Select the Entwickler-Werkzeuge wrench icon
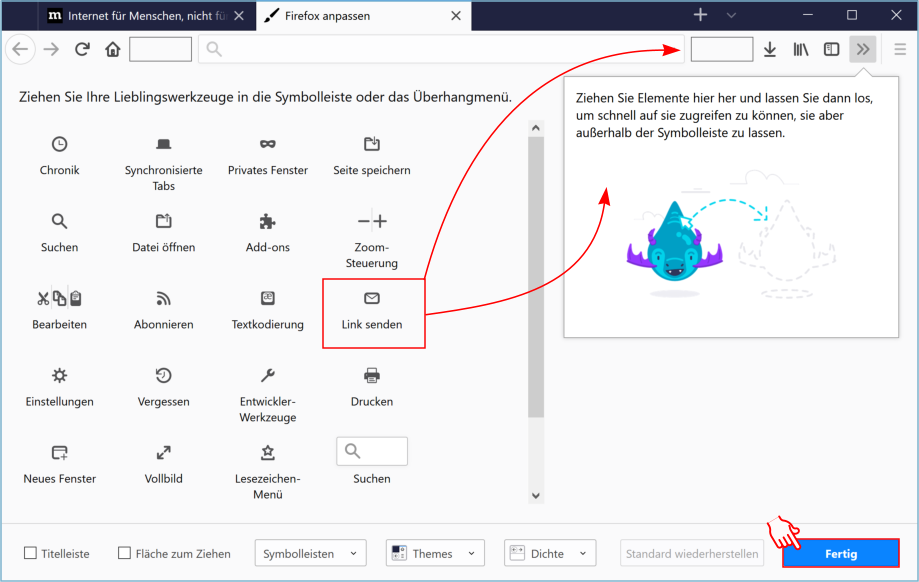The height and width of the screenshot is (582, 919). [x=267, y=377]
